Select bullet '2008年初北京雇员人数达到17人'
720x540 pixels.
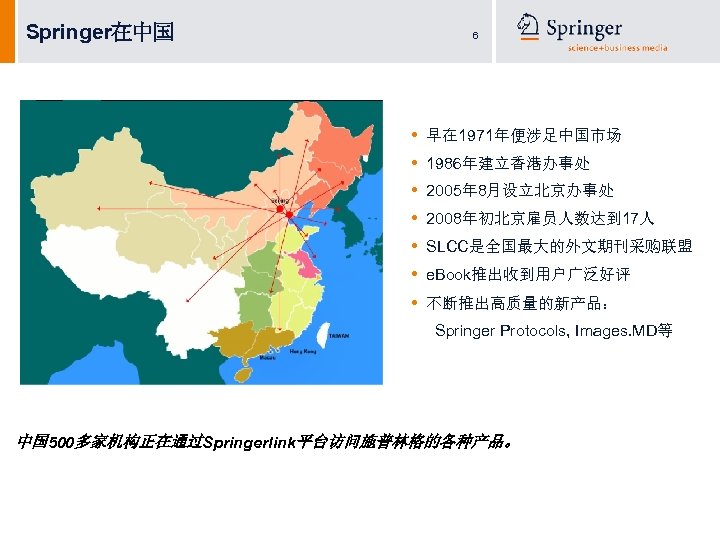540,218
